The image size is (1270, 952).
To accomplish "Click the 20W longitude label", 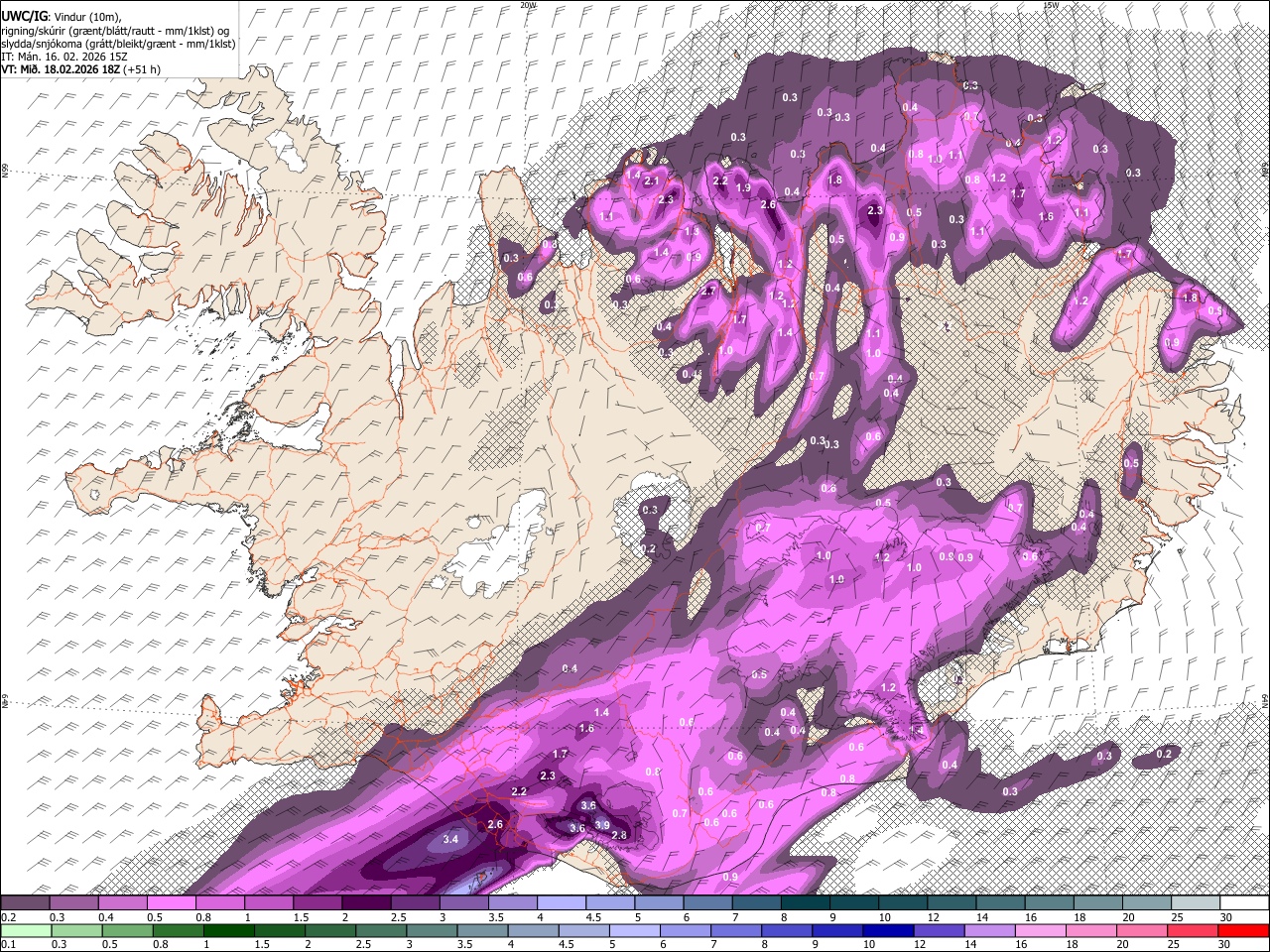I will coord(529,5).
